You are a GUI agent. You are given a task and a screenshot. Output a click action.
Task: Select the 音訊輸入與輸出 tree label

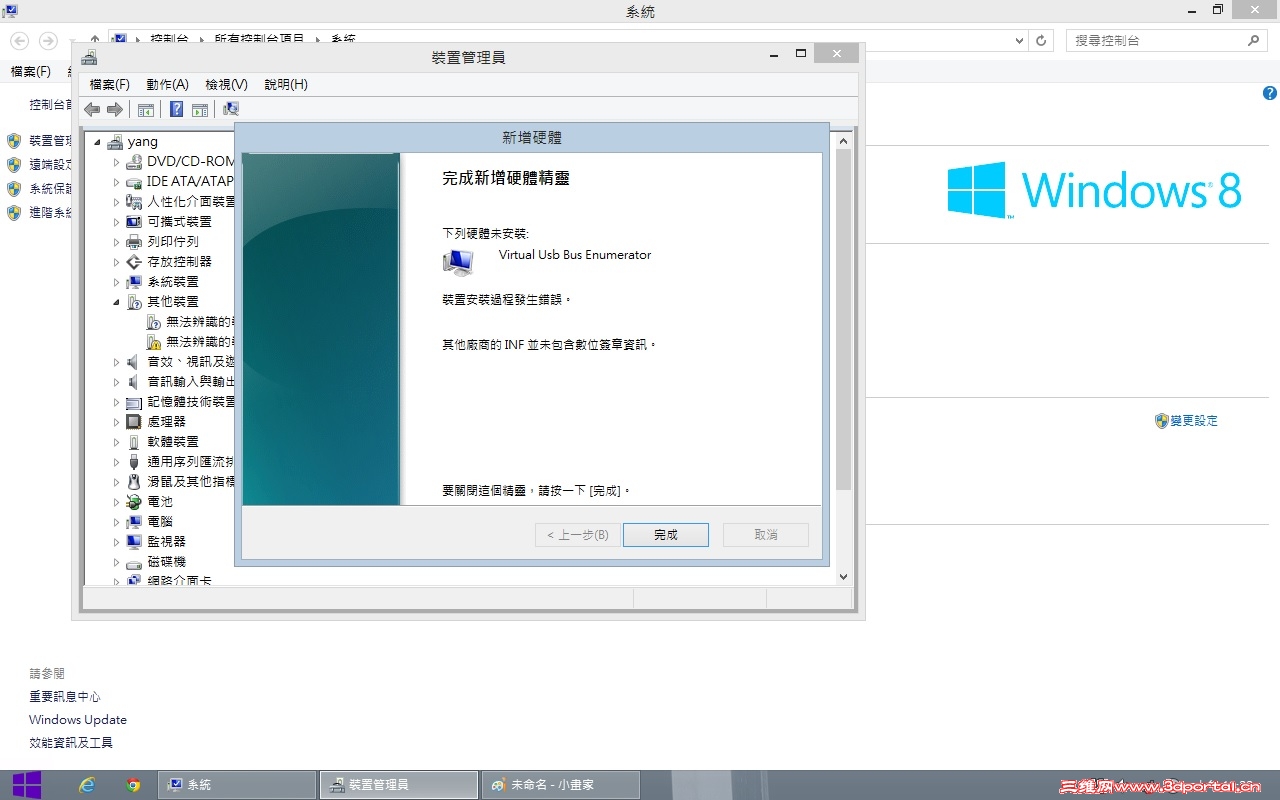pyautogui.click(x=192, y=381)
